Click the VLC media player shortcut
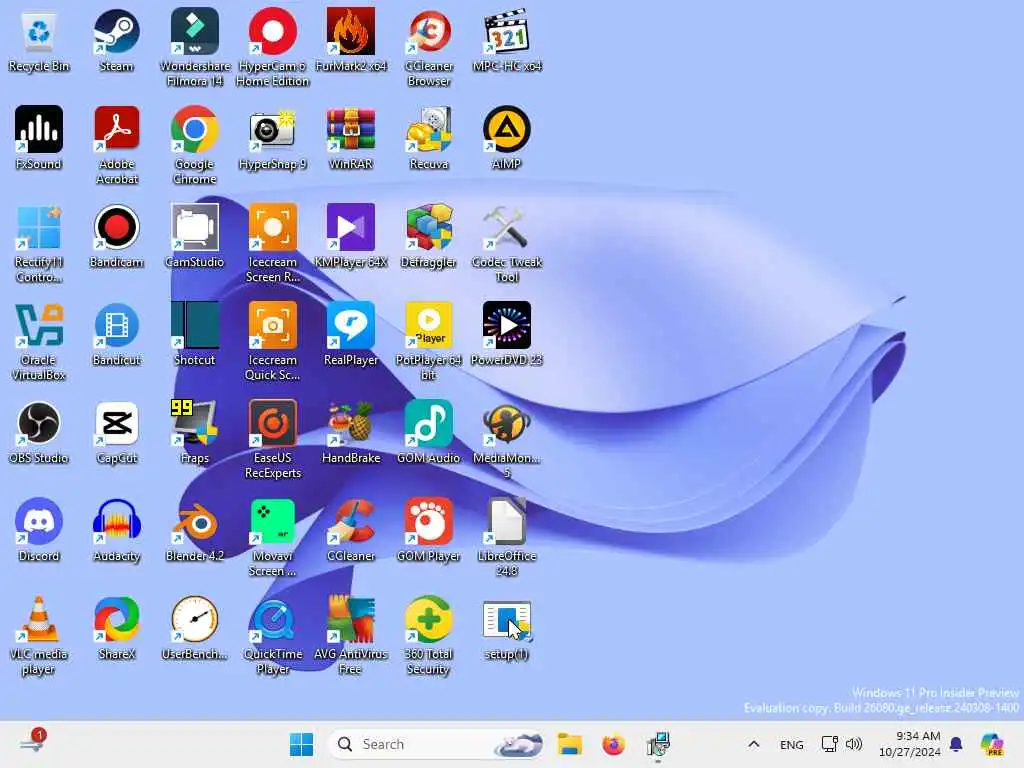This screenshot has width=1024, height=768. 39,636
